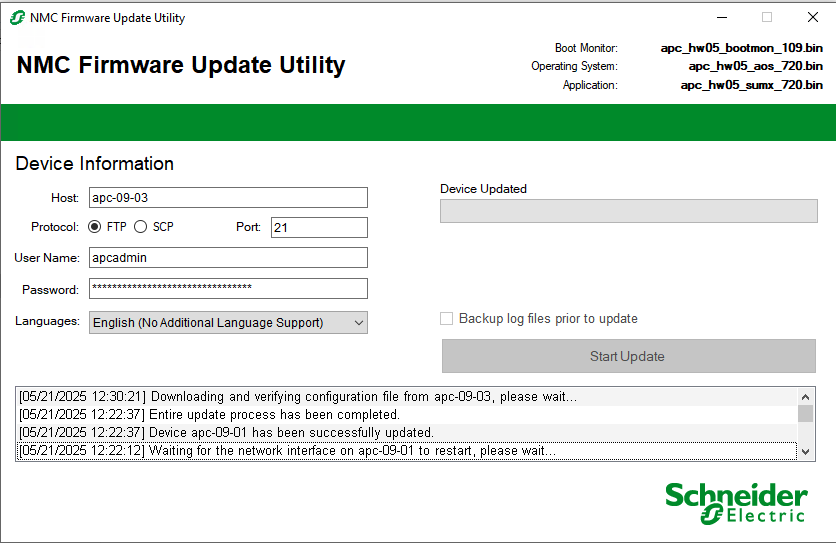Click the Device Updated progress bar
Viewport: 836px width, 543px height.
click(x=629, y=211)
